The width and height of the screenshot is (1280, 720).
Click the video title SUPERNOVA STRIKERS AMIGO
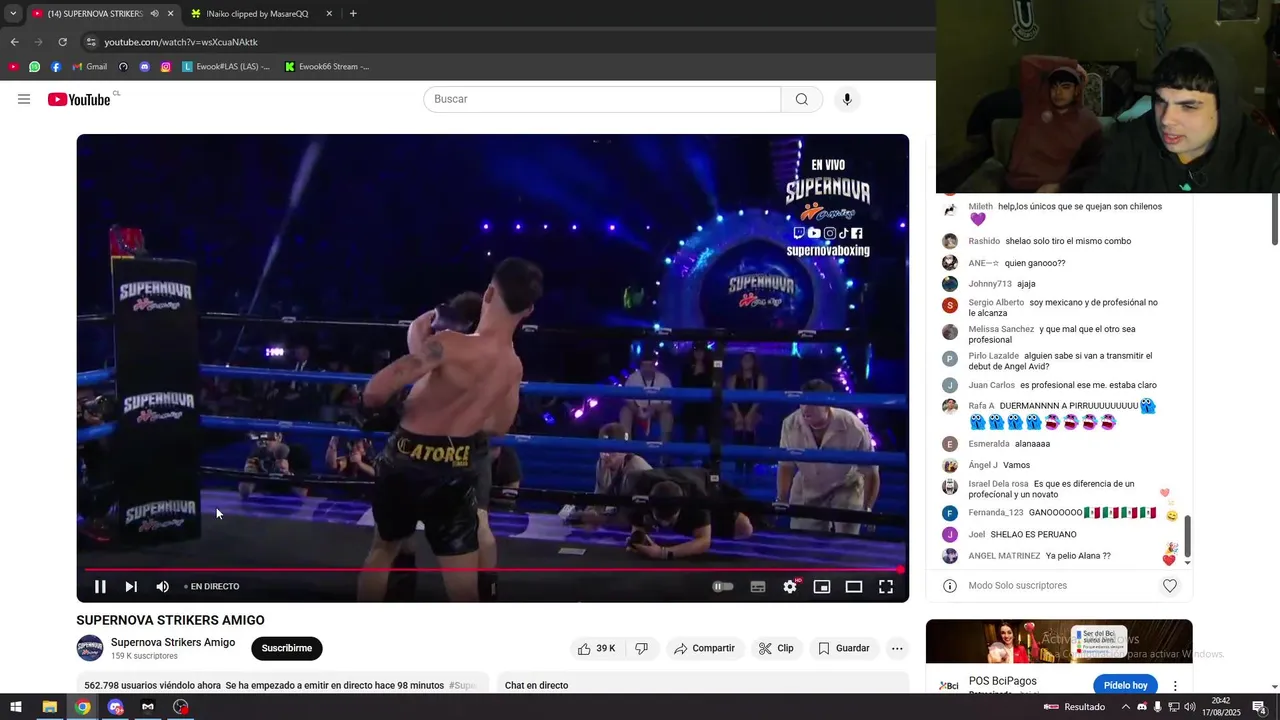point(171,620)
